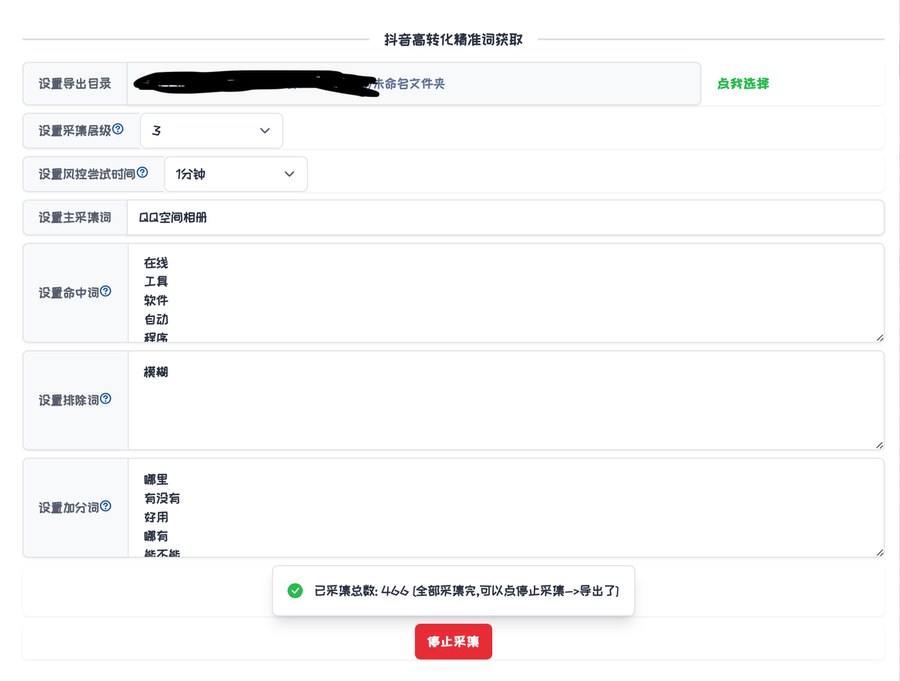Click help icon next to 设置采集层级

click(x=118, y=129)
